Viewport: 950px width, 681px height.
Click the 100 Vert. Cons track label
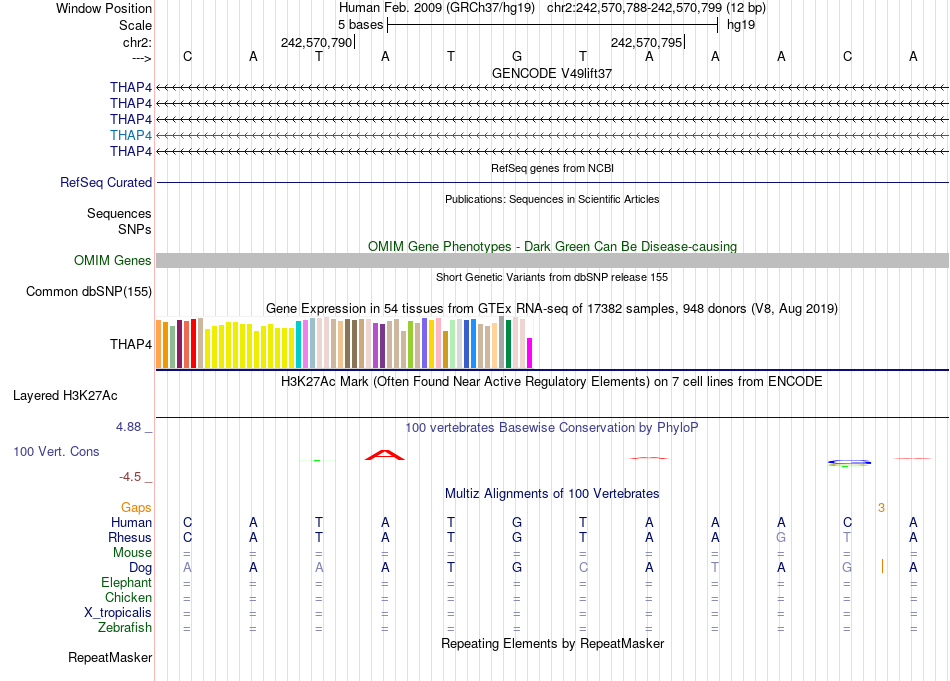coord(56,451)
